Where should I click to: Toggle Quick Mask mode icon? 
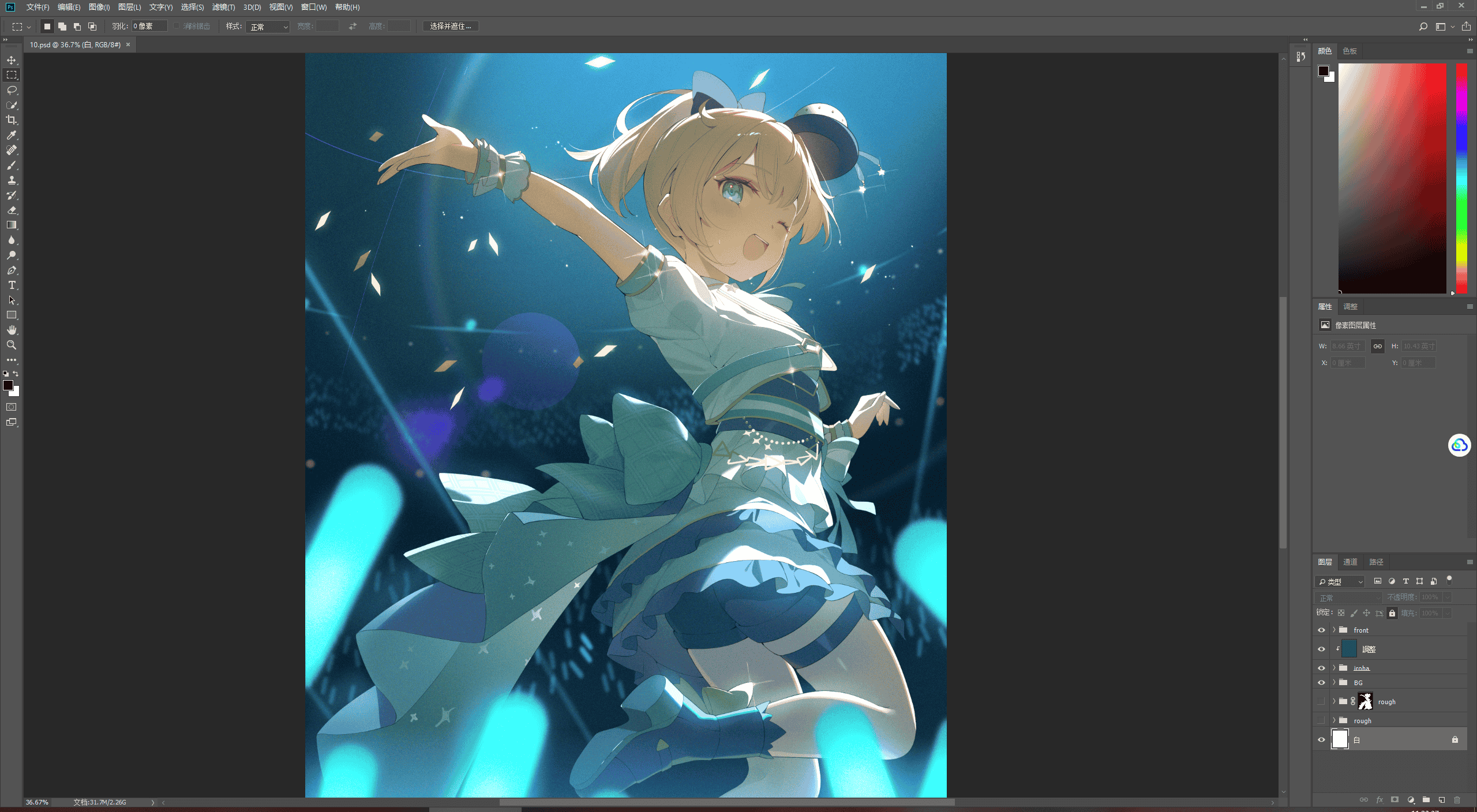pyautogui.click(x=12, y=407)
